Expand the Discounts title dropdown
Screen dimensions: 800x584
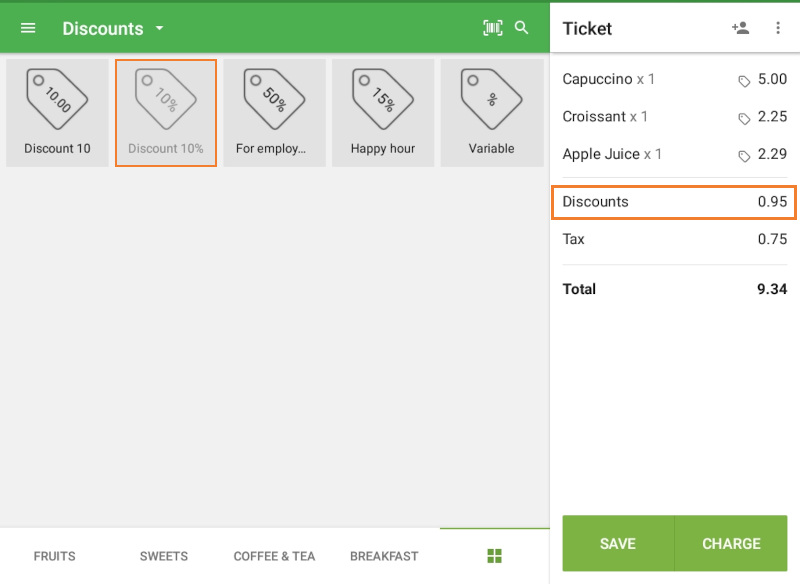(x=158, y=29)
